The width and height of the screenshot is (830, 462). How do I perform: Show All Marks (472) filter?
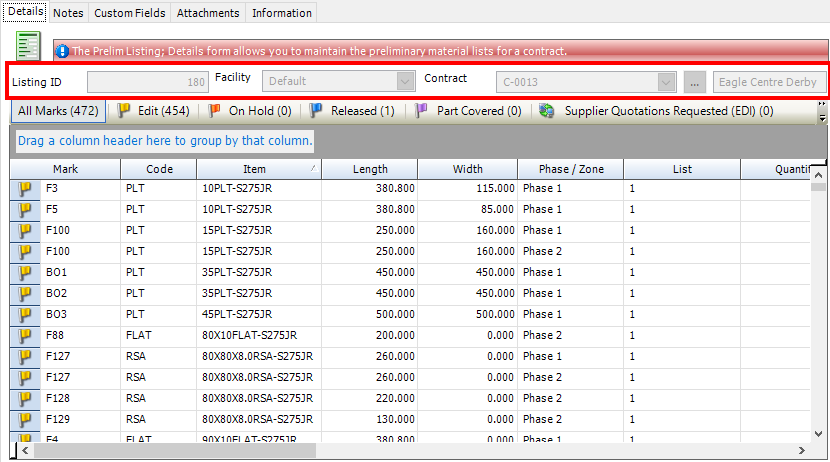tap(58, 111)
